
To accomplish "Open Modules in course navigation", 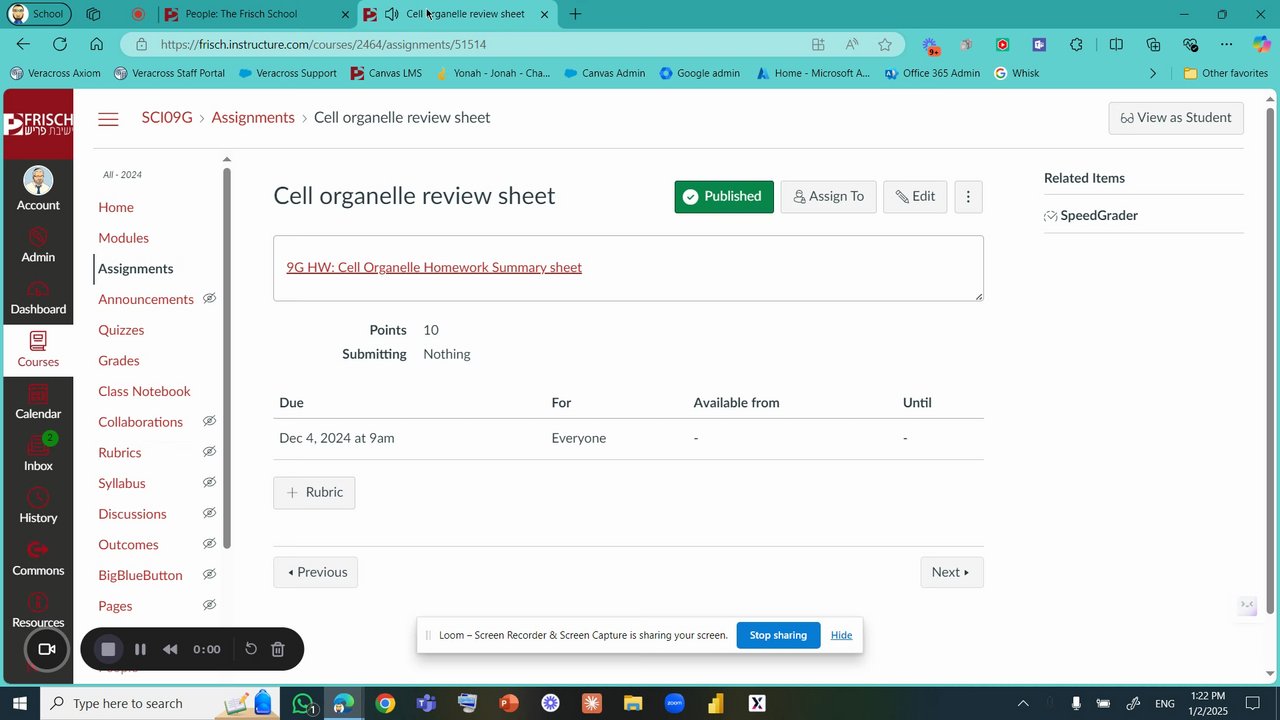I will coord(123,238).
